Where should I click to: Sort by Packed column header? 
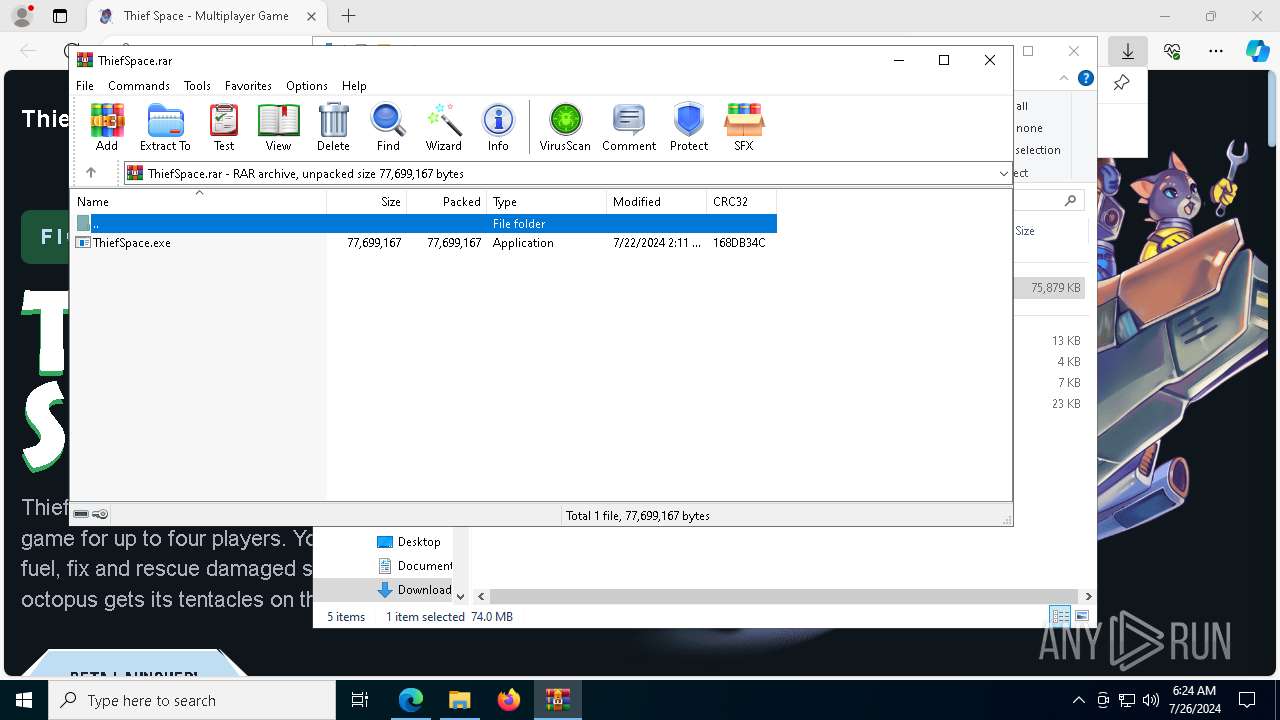[x=447, y=201]
